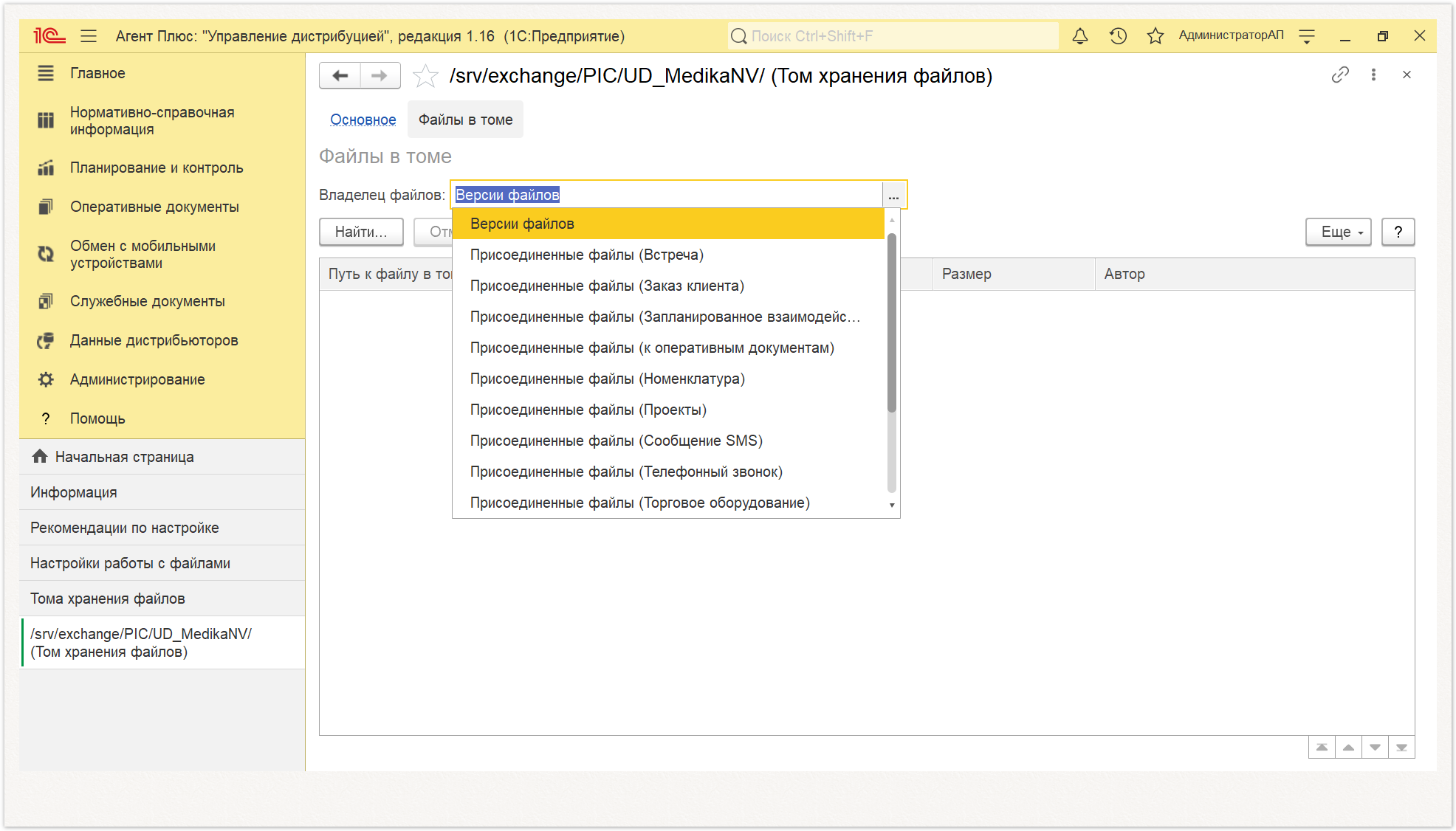
Task: Switch to Тома хранения файлов page
Action: click(162, 599)
